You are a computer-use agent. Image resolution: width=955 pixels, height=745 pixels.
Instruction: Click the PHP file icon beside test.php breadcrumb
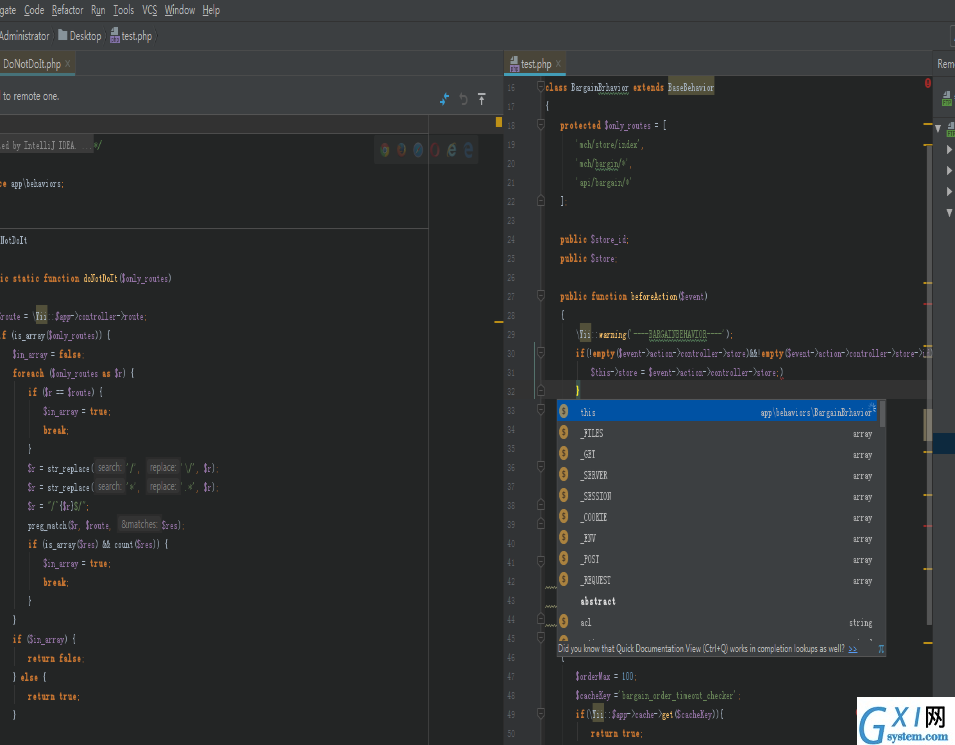point(115,35)
